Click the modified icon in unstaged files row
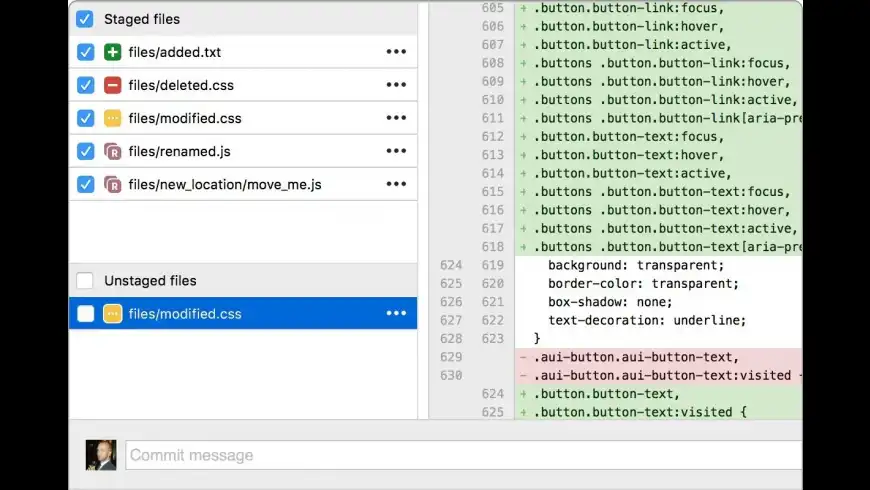The width and height of the screenshot is (870, 490). tap(113, 314)
